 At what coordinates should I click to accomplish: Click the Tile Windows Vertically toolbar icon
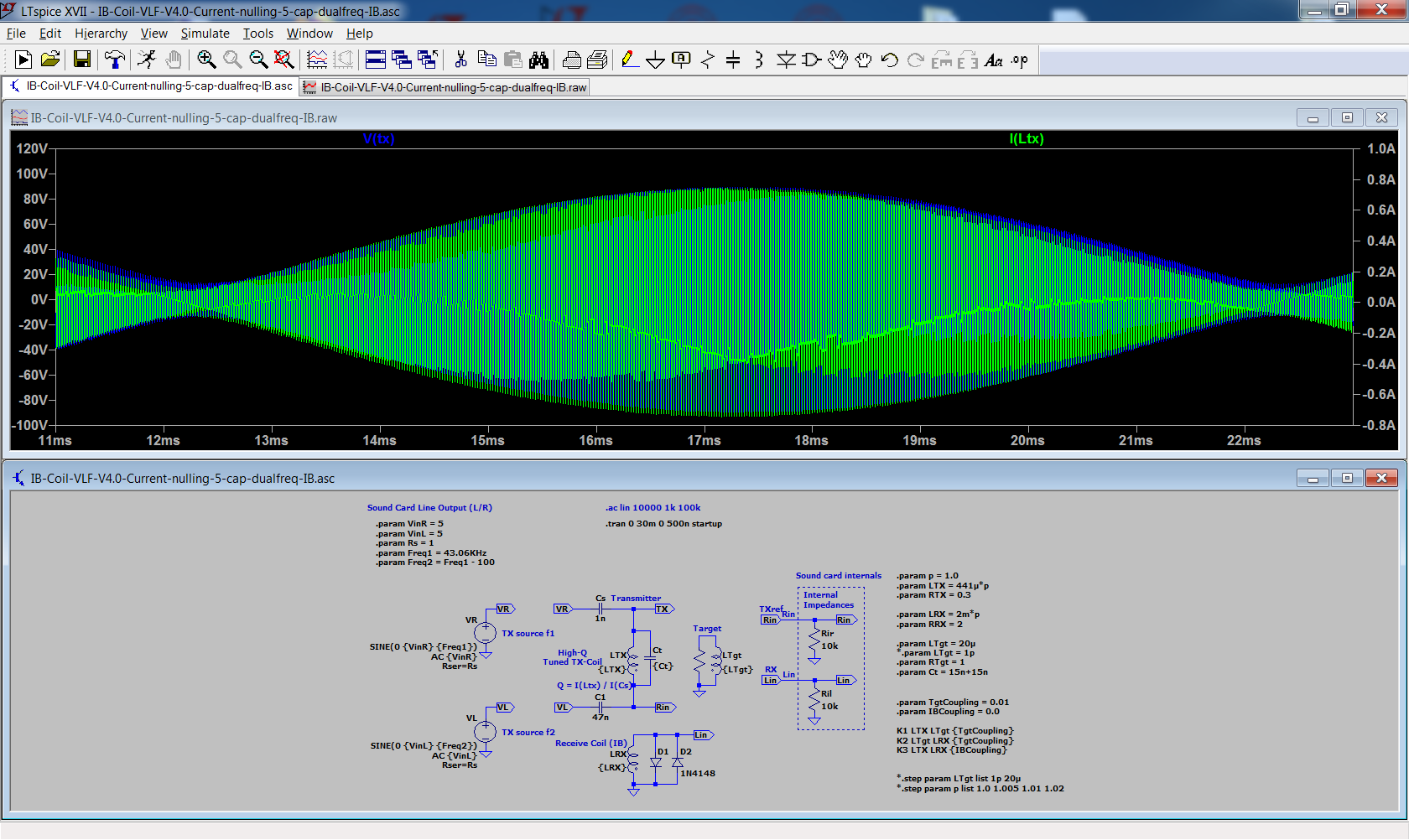402,60
